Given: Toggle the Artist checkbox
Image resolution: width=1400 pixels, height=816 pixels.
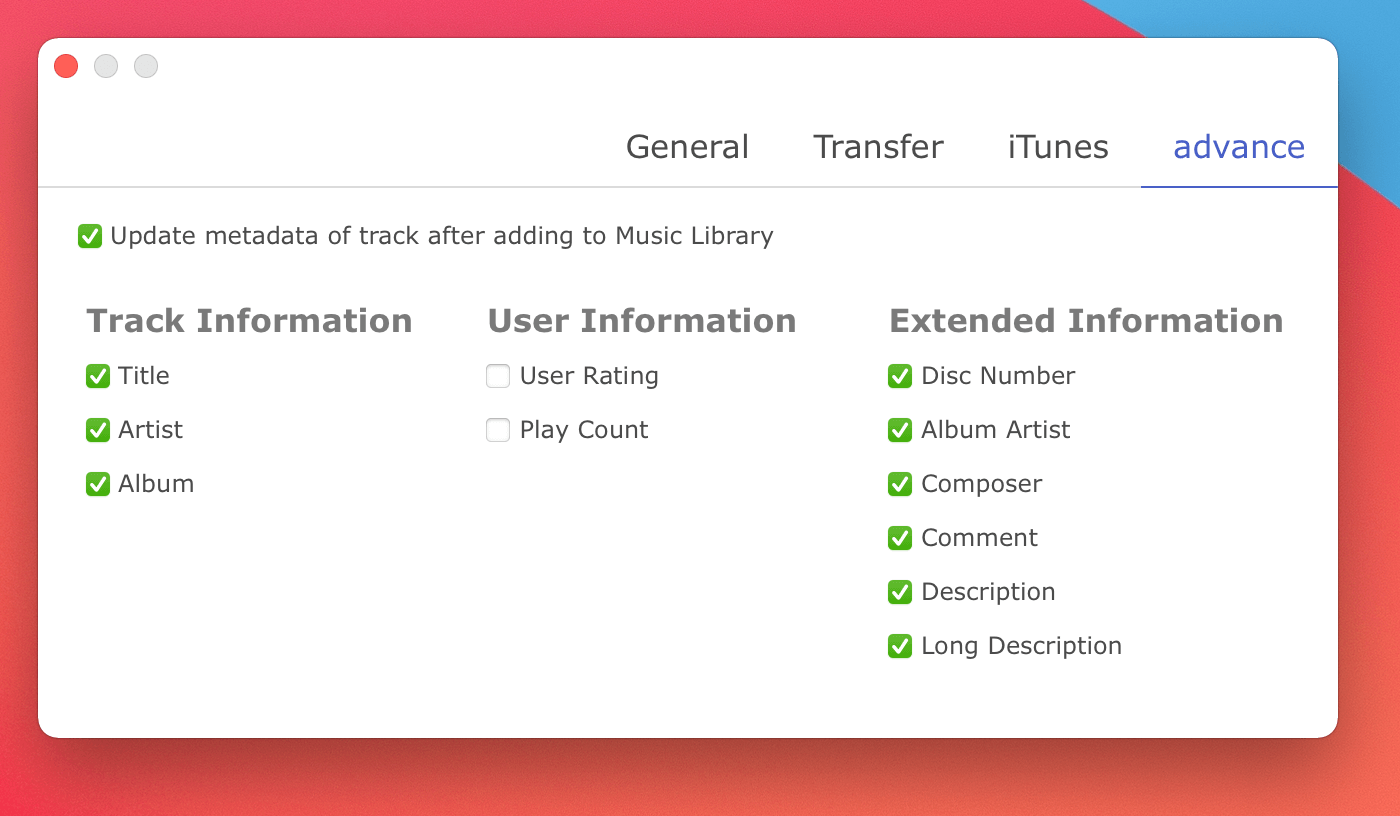Looking at the screenshot, I should [98, 430].
